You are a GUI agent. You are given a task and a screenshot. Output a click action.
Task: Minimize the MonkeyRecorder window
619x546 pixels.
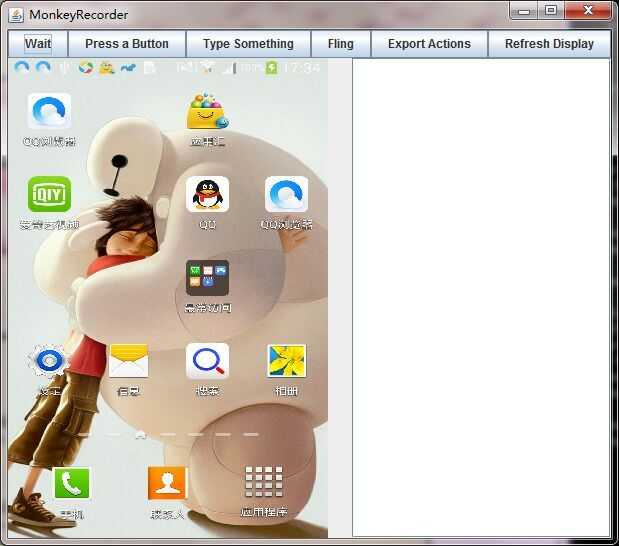point(524,11)
